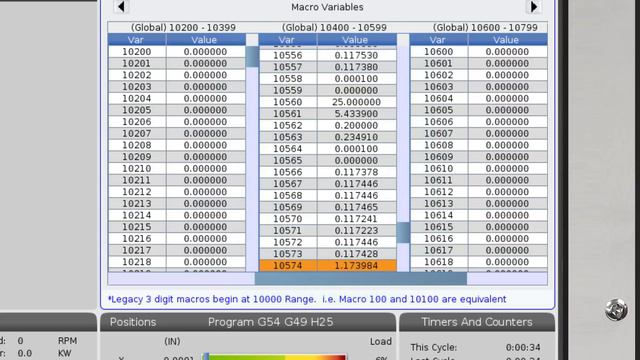The width and height of the screenshot is (640, 360).
Task: Click Value header of 10600-10799 table
Action: click(507, 40)
